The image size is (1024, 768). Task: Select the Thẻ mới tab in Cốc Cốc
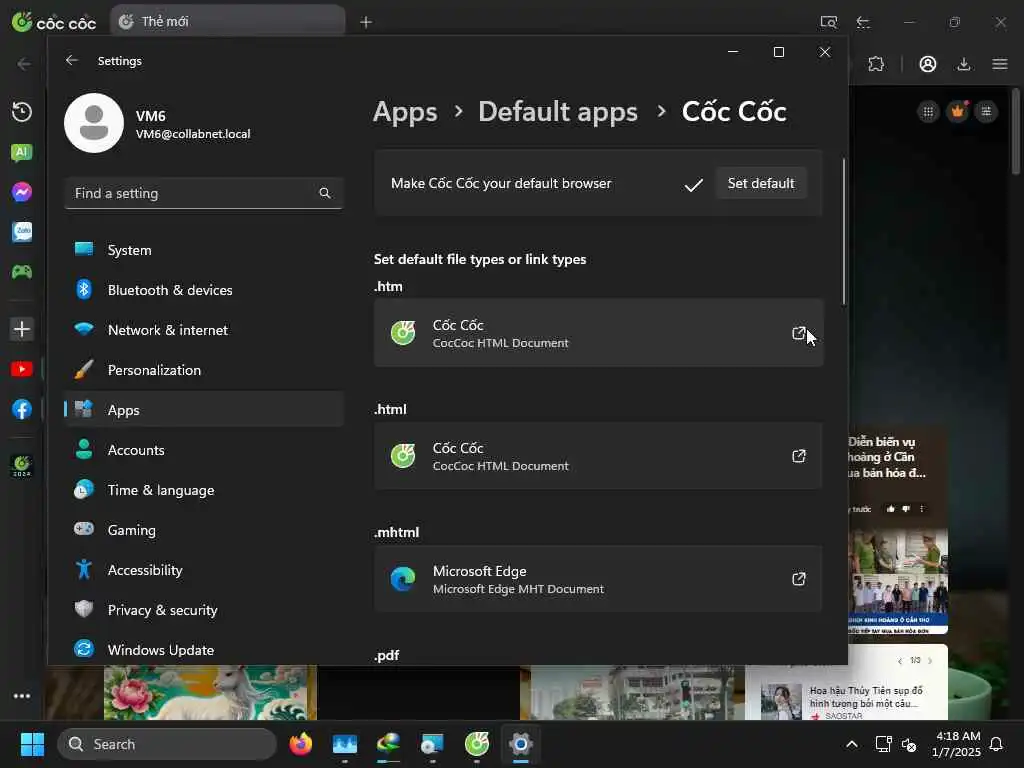227,22
